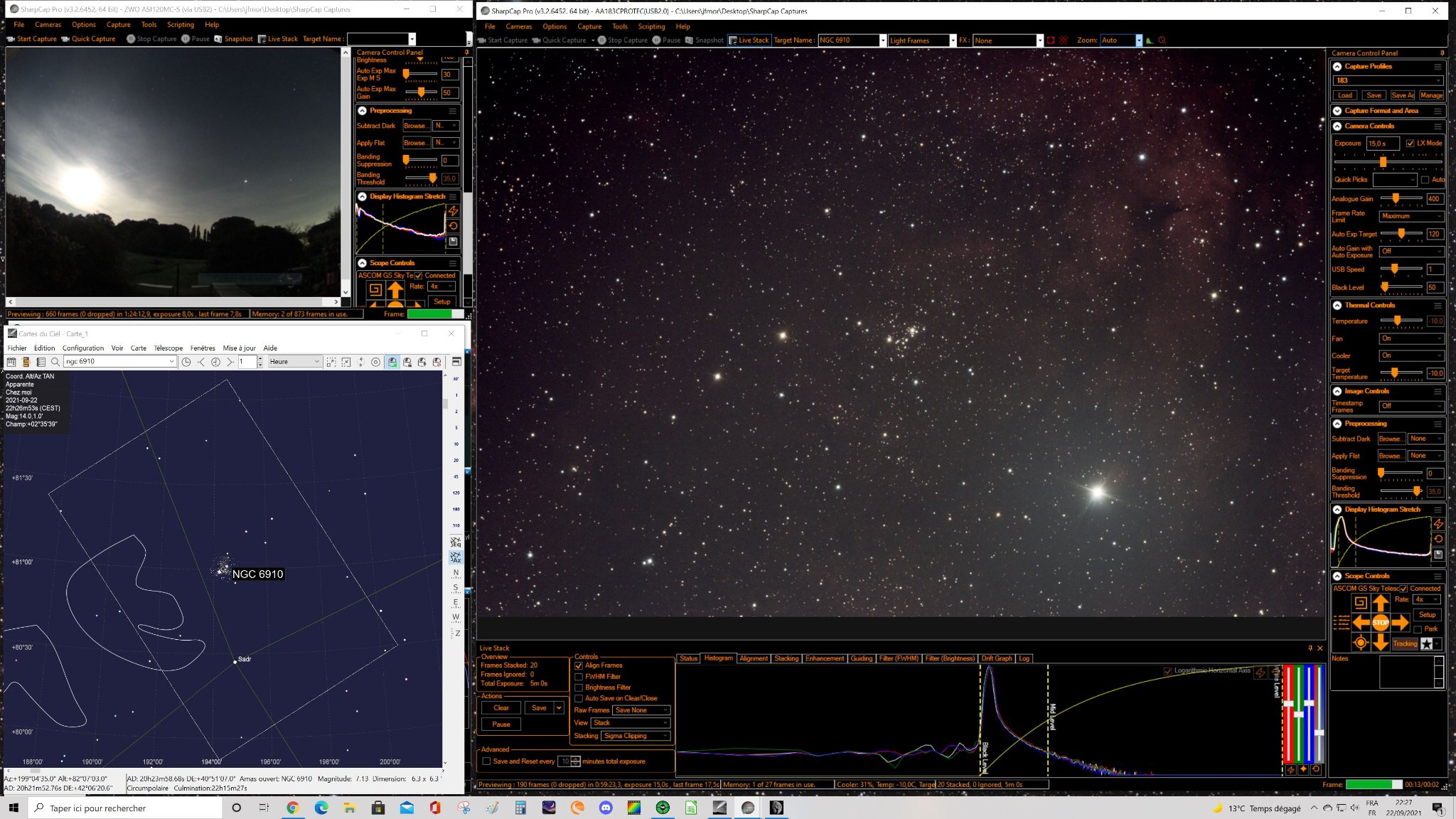This screenshot has width=1456, height=819.
Task: Switch to the Alignment tab
Action: [x=754, y=659]
